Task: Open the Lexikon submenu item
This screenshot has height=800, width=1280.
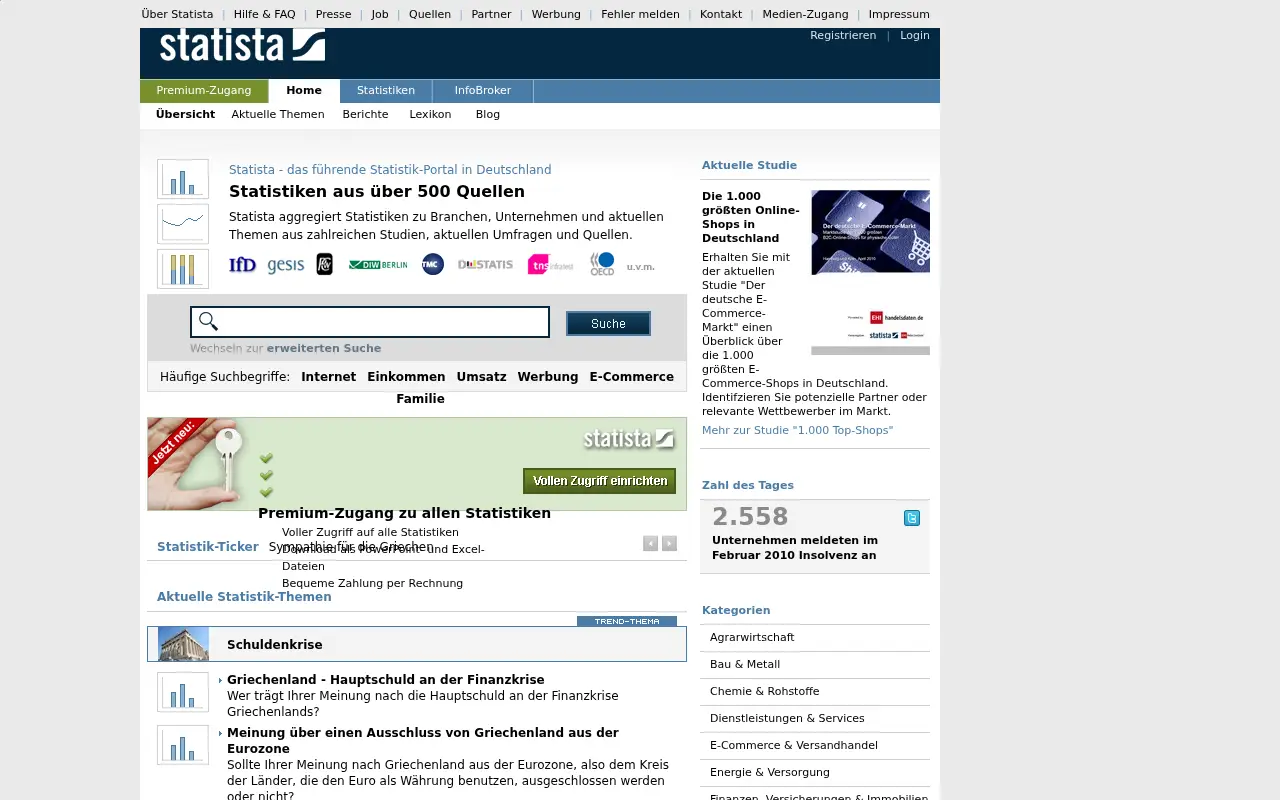Action: click(x=430, y=114)
